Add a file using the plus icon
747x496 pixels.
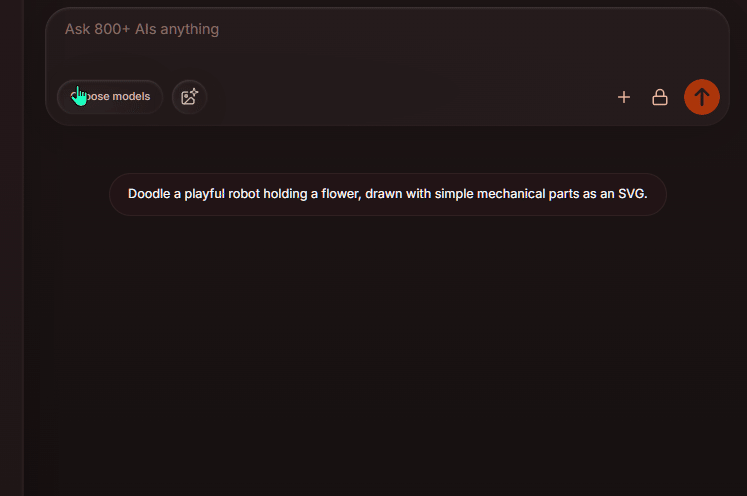[x=624, y=97]
